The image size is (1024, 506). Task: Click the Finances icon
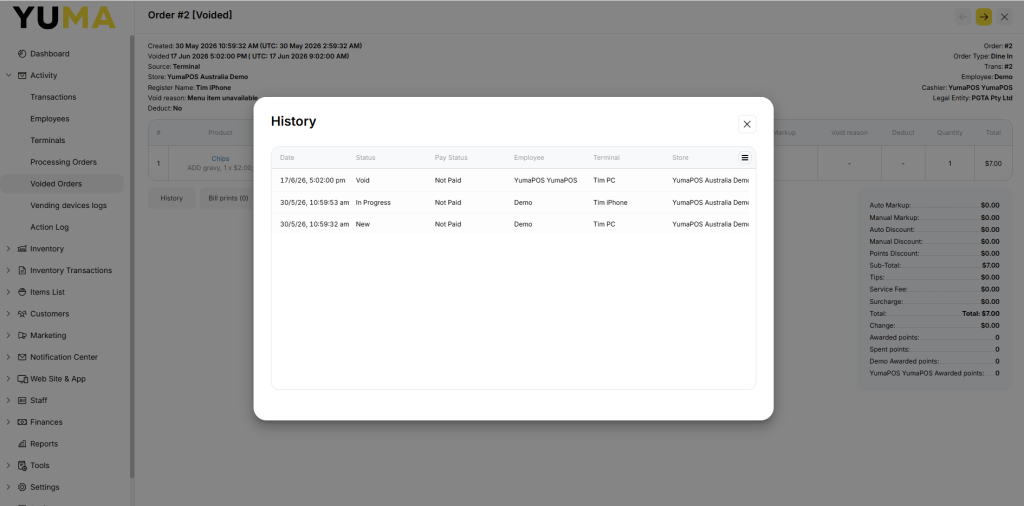22,422
